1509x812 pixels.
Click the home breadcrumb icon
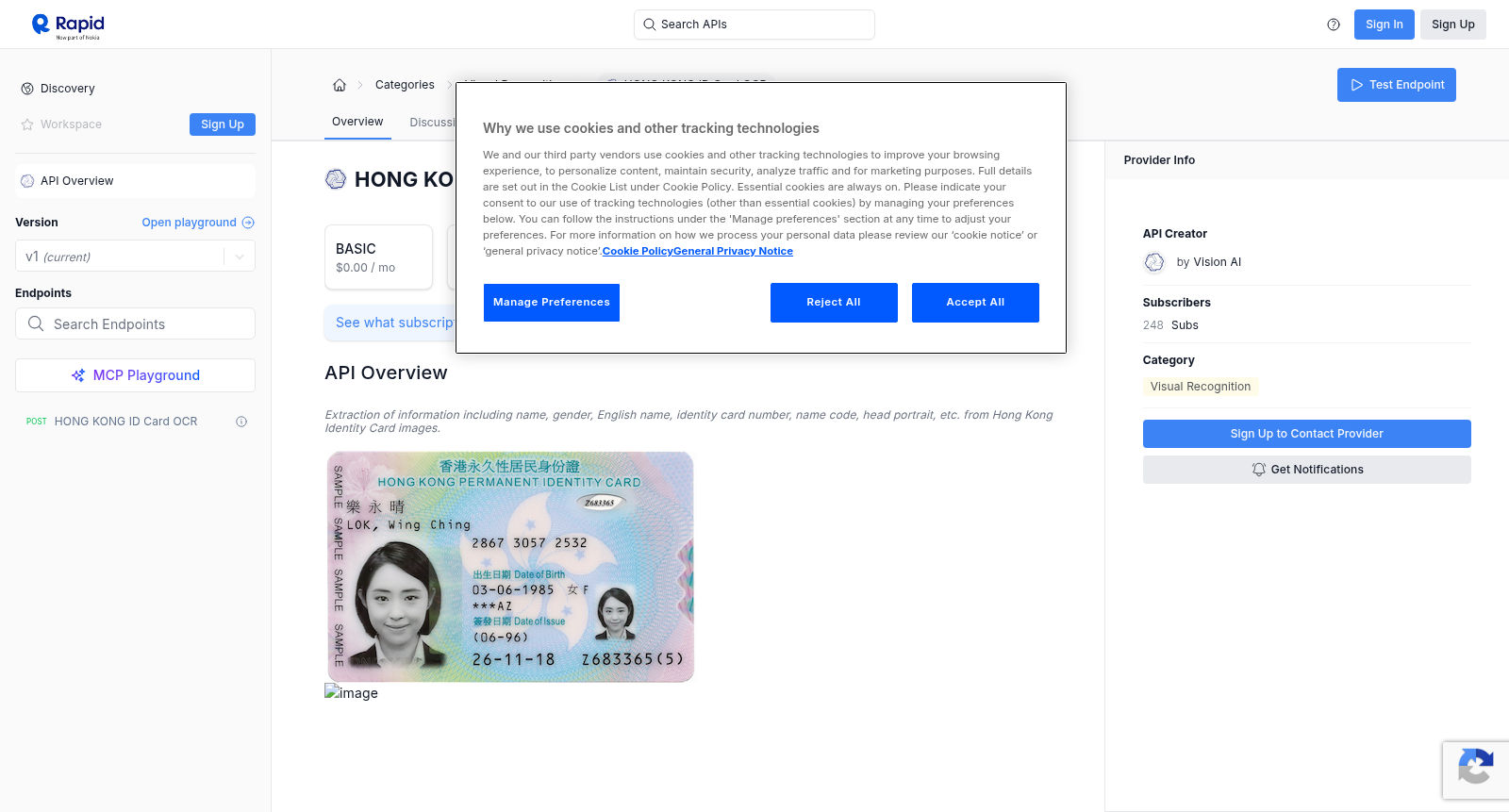(340, 85)
